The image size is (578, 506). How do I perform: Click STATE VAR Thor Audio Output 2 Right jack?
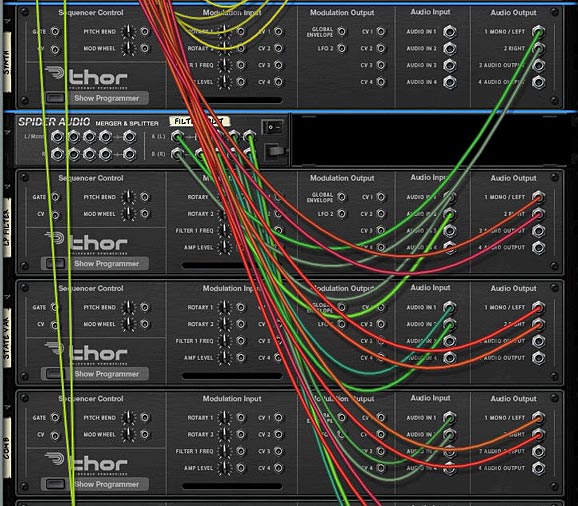538,324
